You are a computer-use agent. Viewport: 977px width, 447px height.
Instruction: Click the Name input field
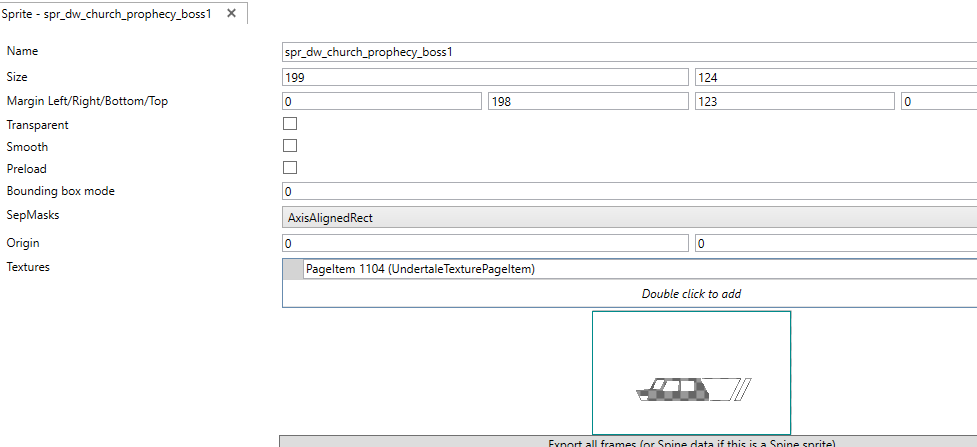pyautogui.click(x=629, y=52)
